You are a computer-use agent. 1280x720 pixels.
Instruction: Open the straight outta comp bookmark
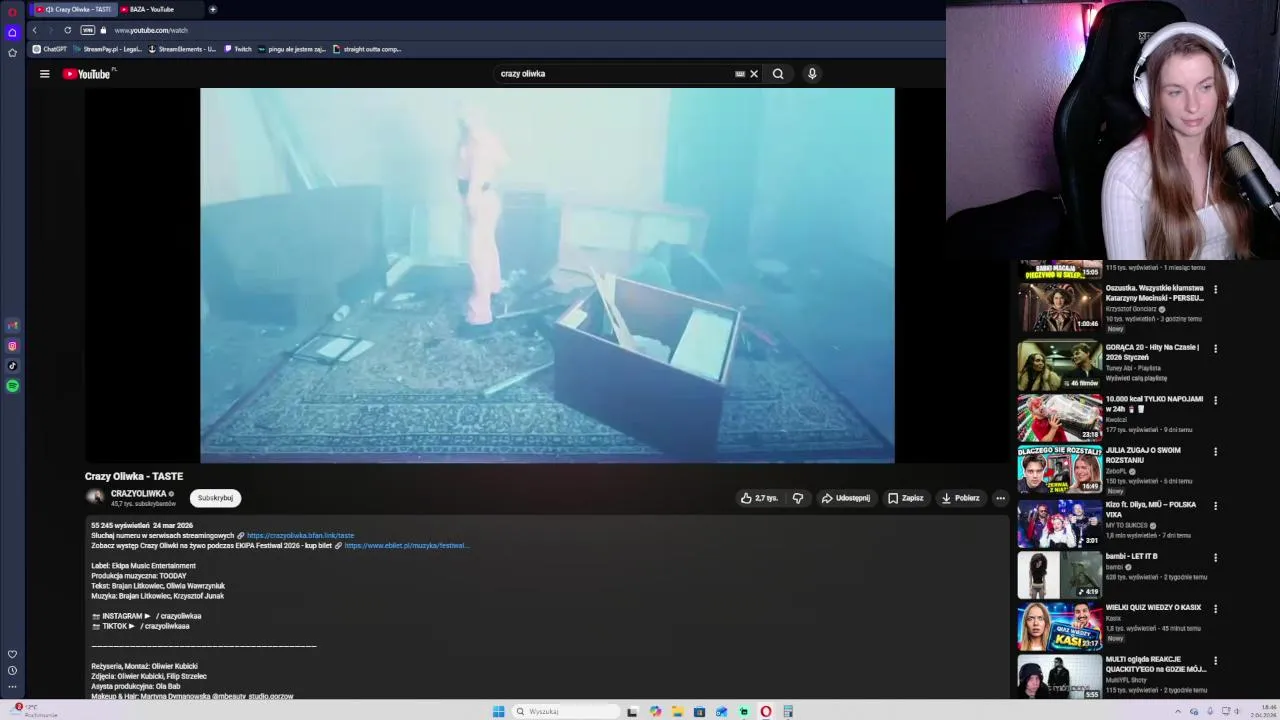click(367, 49)
